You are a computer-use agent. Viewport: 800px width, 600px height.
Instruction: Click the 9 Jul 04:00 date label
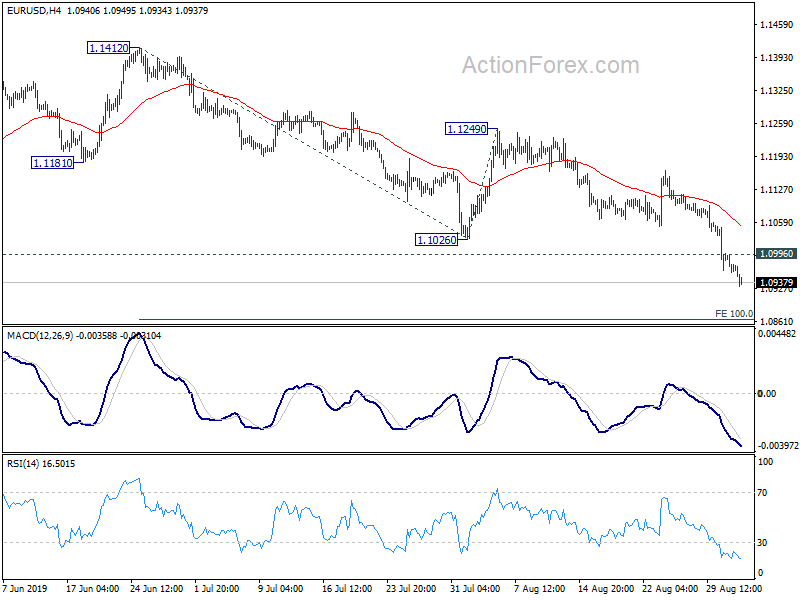[x=280, y=589]
